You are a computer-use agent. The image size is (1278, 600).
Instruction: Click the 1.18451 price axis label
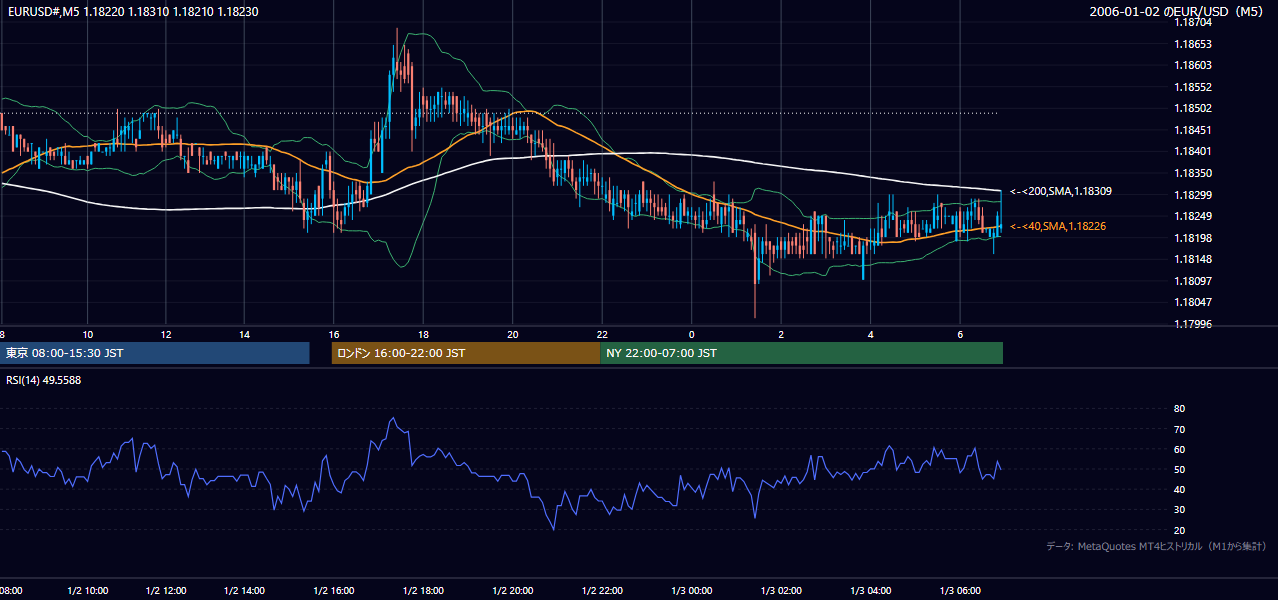coord(1193,130)
